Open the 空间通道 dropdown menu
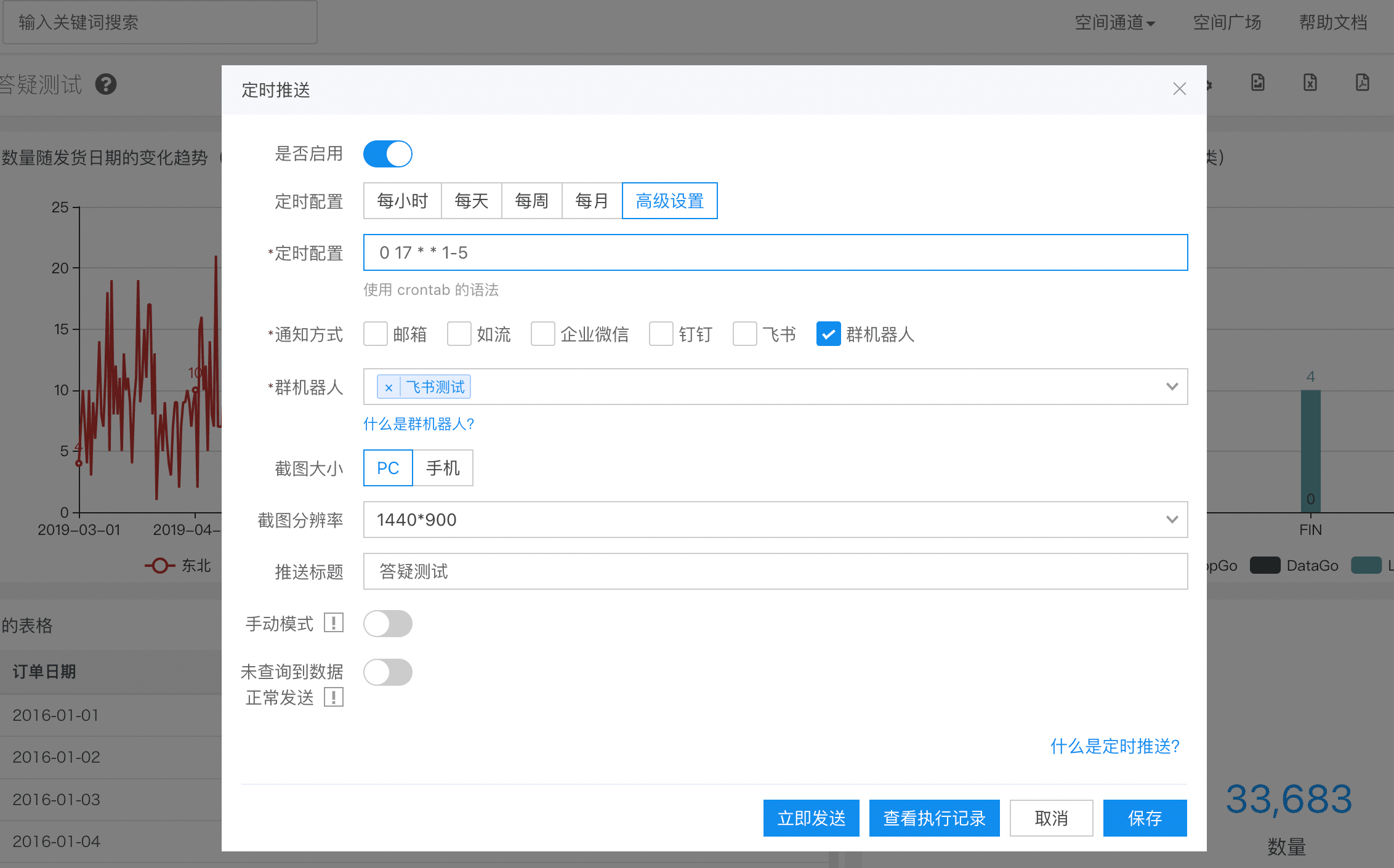The image size is (1394, 868). coord(1114,23)
